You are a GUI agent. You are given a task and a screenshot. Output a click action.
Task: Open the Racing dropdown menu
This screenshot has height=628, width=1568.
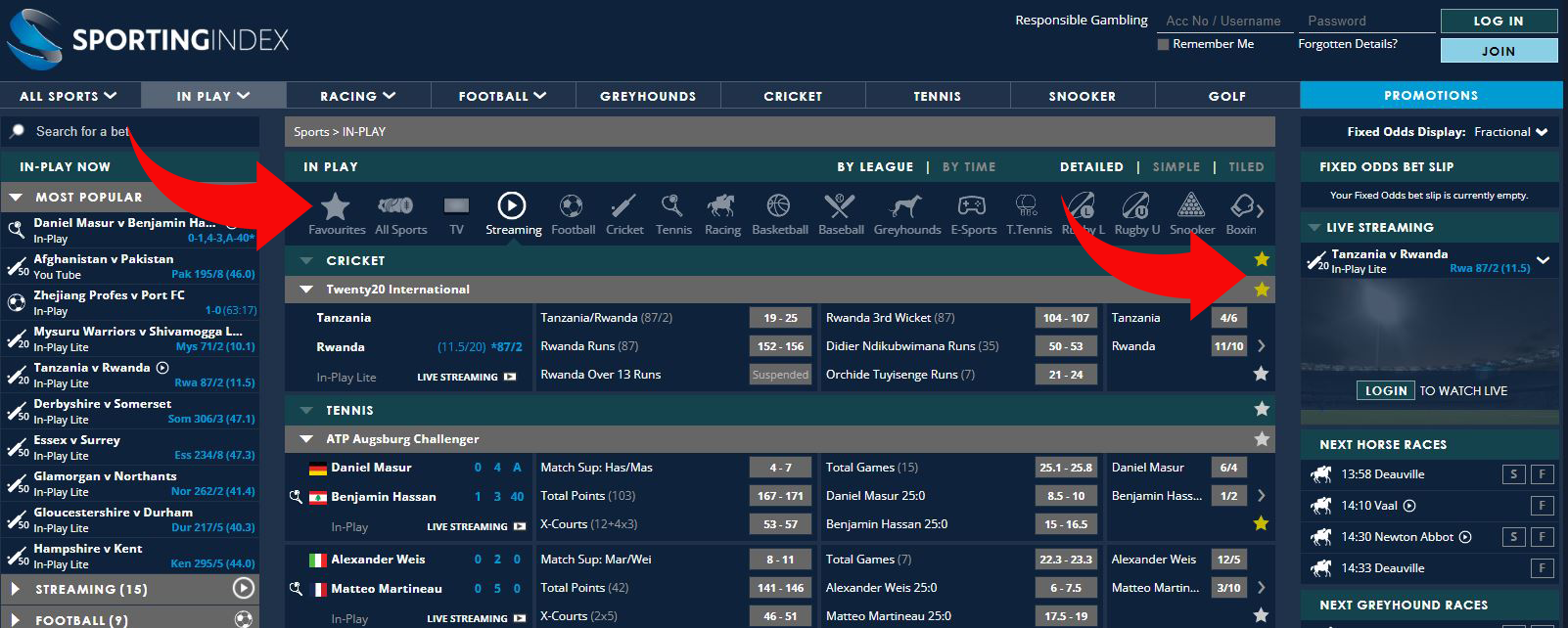[358, 96]
